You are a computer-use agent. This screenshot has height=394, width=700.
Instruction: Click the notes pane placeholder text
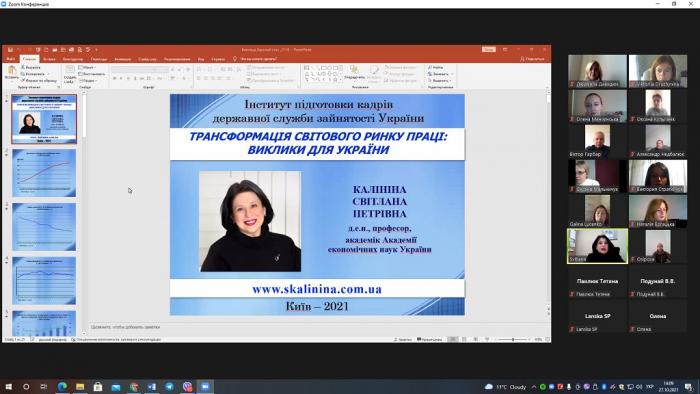tap(125, 327)
